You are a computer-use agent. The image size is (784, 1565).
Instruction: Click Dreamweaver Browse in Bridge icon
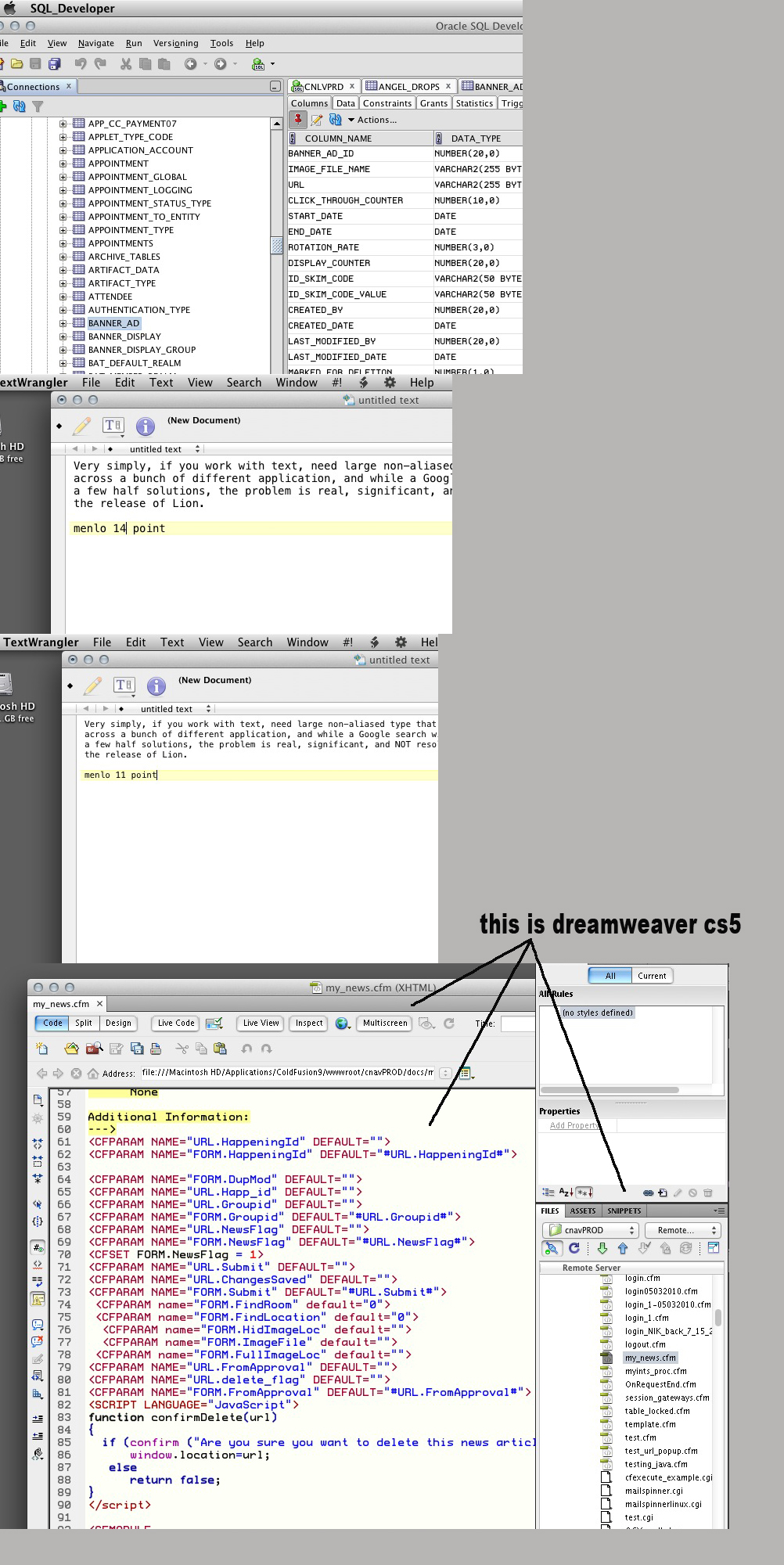95,1049
